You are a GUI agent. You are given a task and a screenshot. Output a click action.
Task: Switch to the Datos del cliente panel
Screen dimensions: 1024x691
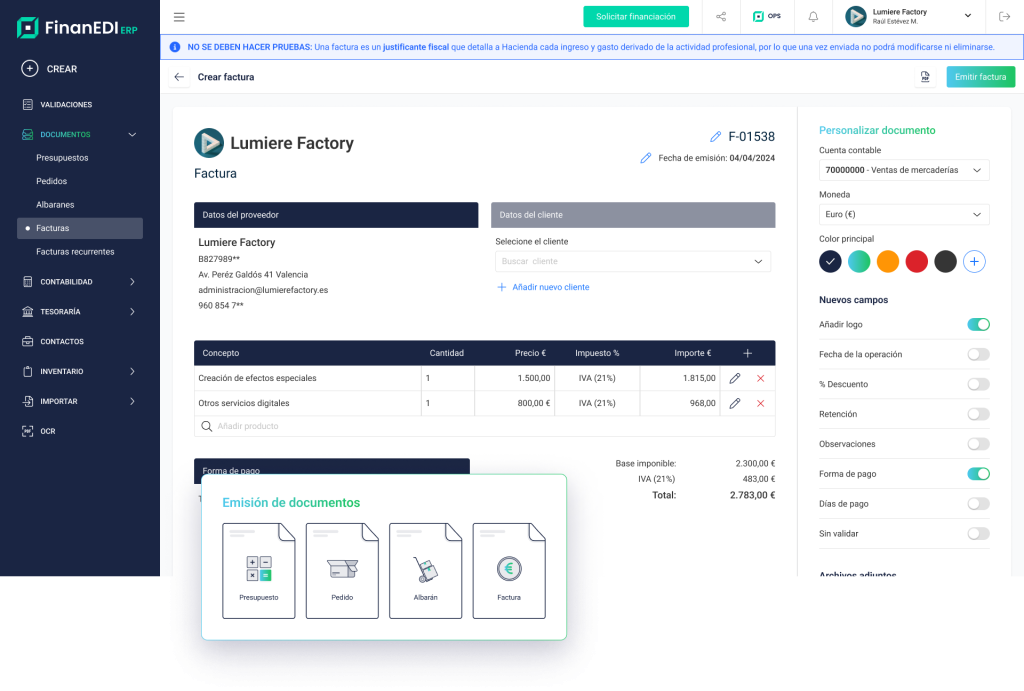click(630, 214)
